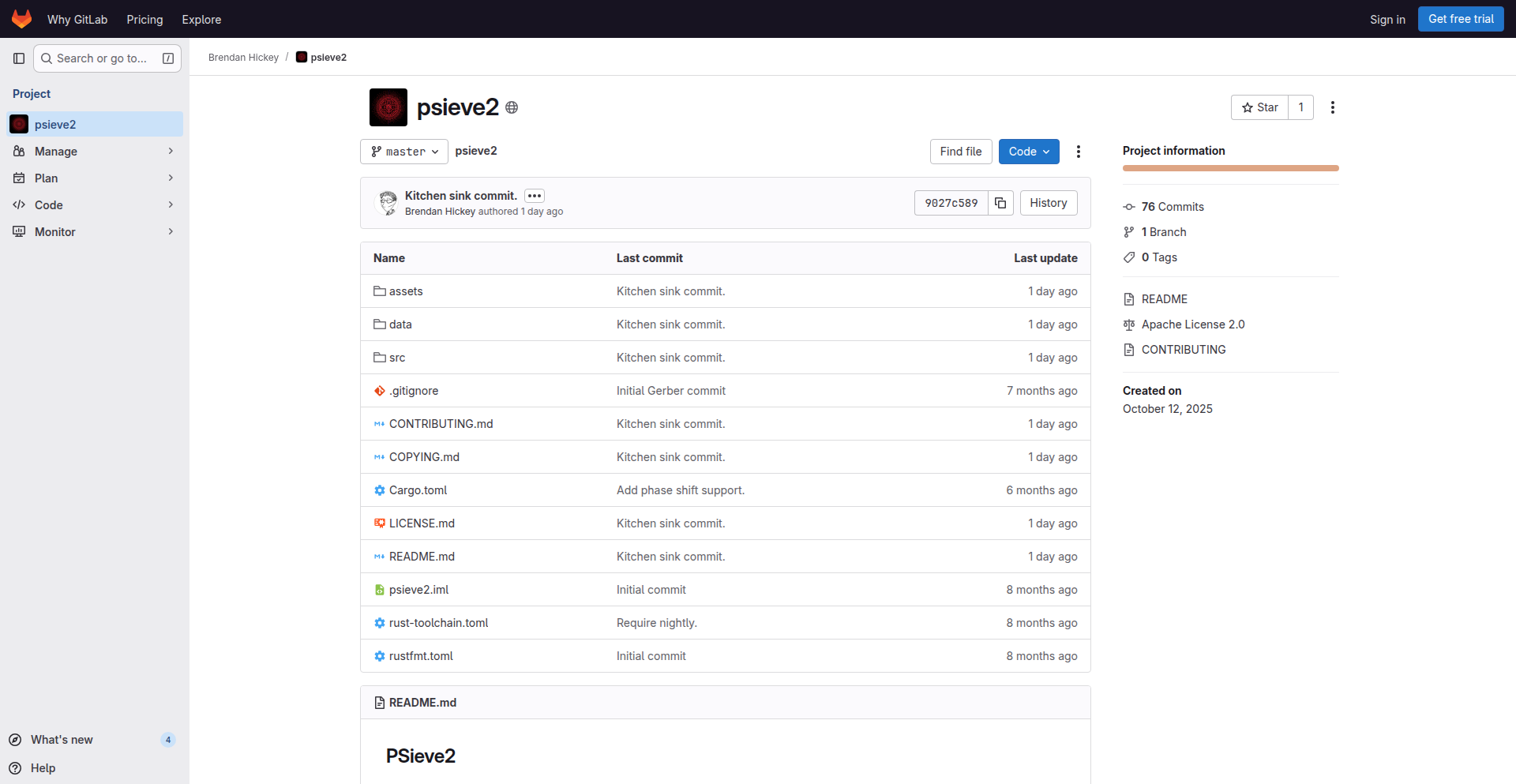This screenshot has height=784, width=1516.
Task: Expand the Plan sidebar section
Action: [95, 178]
